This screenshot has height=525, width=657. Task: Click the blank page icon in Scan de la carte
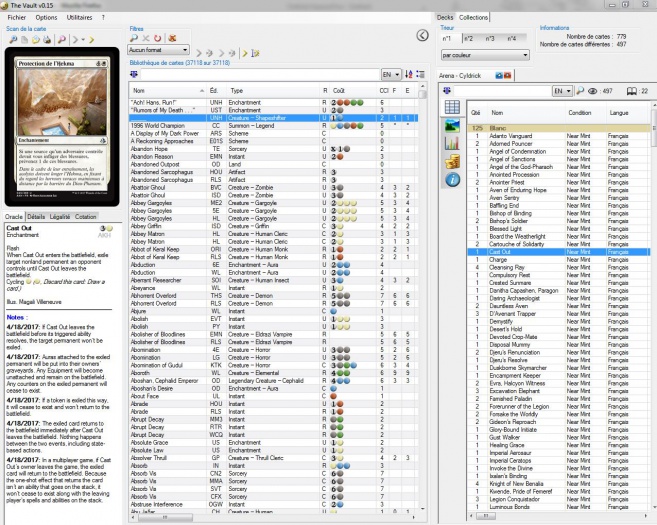click(25, 40)
